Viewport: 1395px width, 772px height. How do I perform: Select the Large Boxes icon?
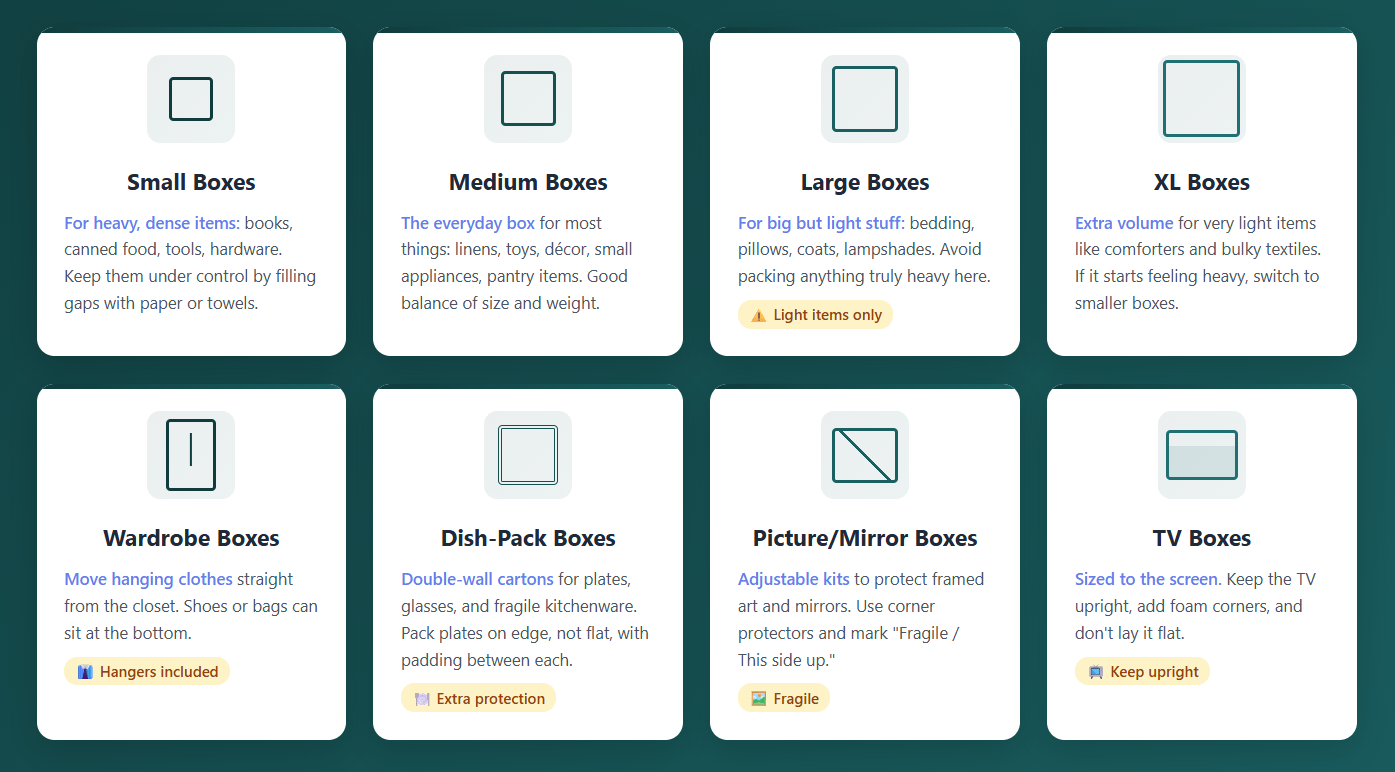(865, 99)
